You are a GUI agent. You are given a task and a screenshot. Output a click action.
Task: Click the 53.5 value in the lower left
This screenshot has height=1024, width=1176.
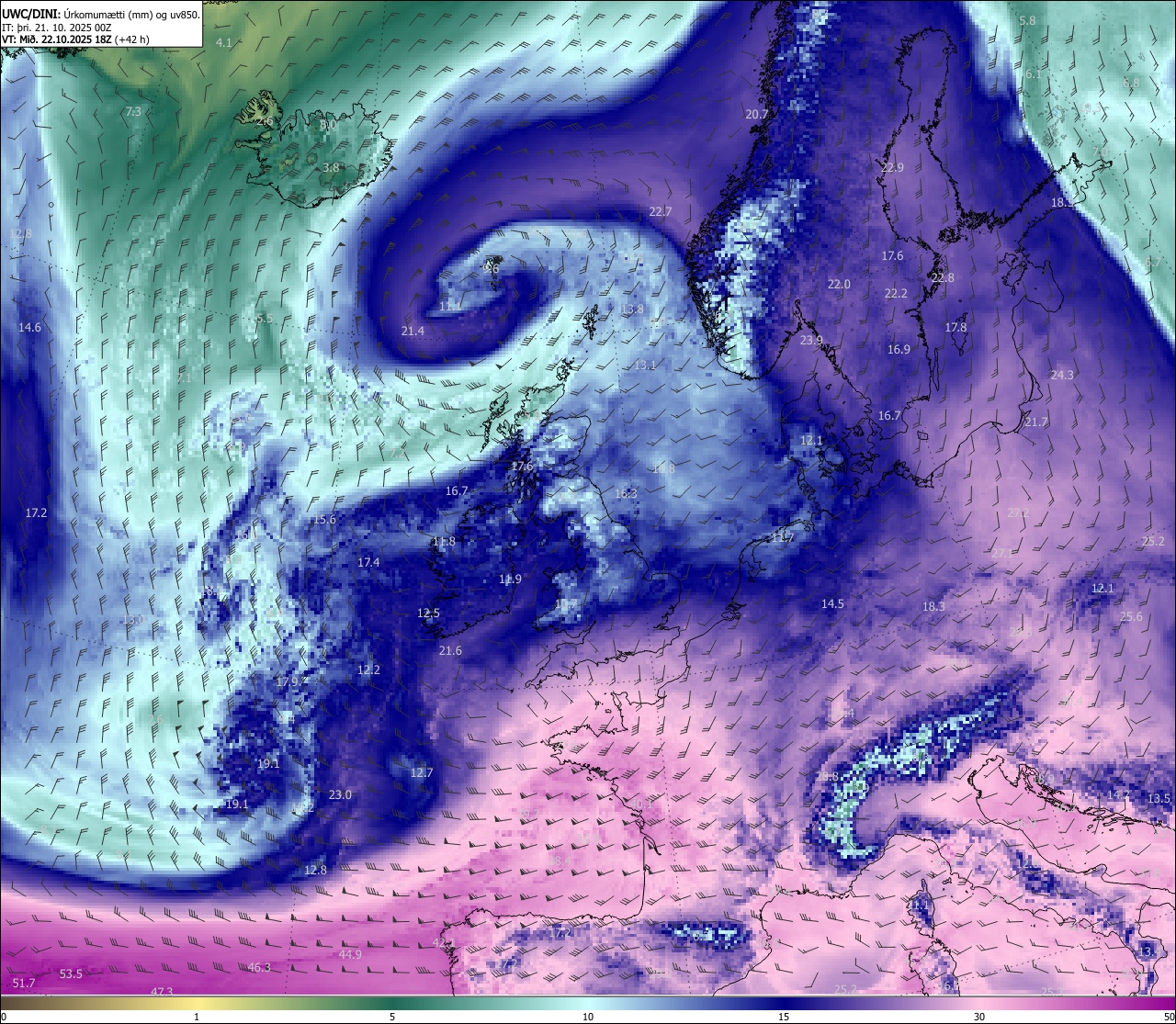71,974
